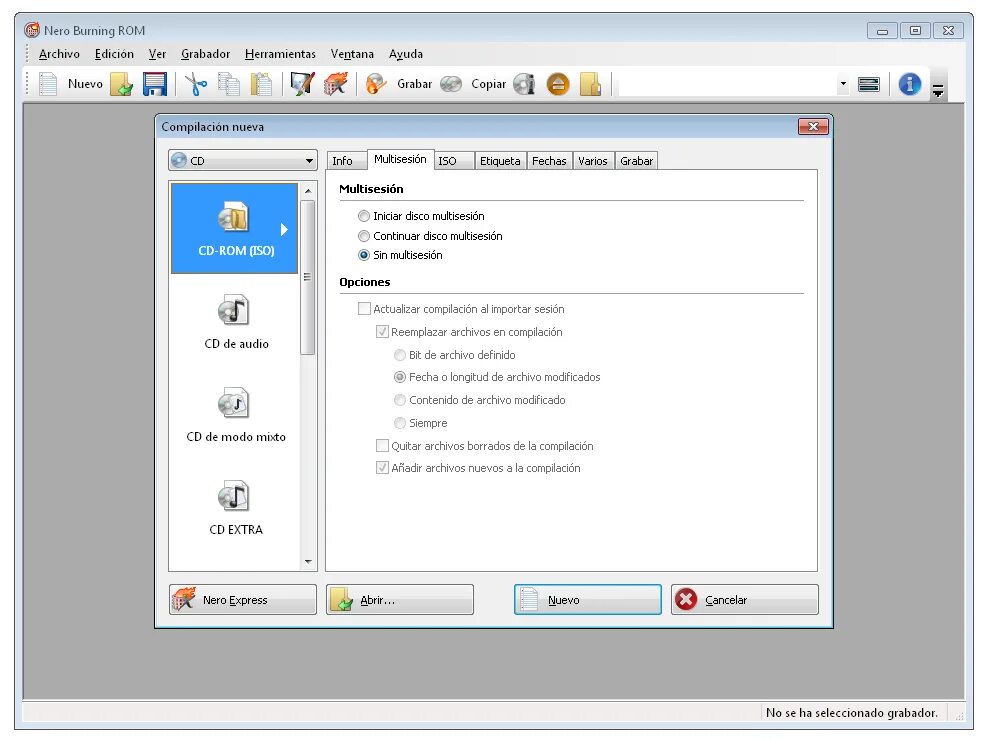Screen dimensions: 986x740
Task: Click the Nero Express button
Action: [x=243, y=600]
